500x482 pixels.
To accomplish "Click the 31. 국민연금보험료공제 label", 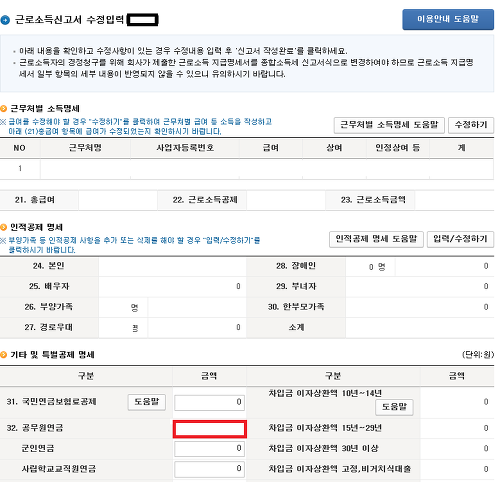I will pyautogui.click(x=52, y=402).
